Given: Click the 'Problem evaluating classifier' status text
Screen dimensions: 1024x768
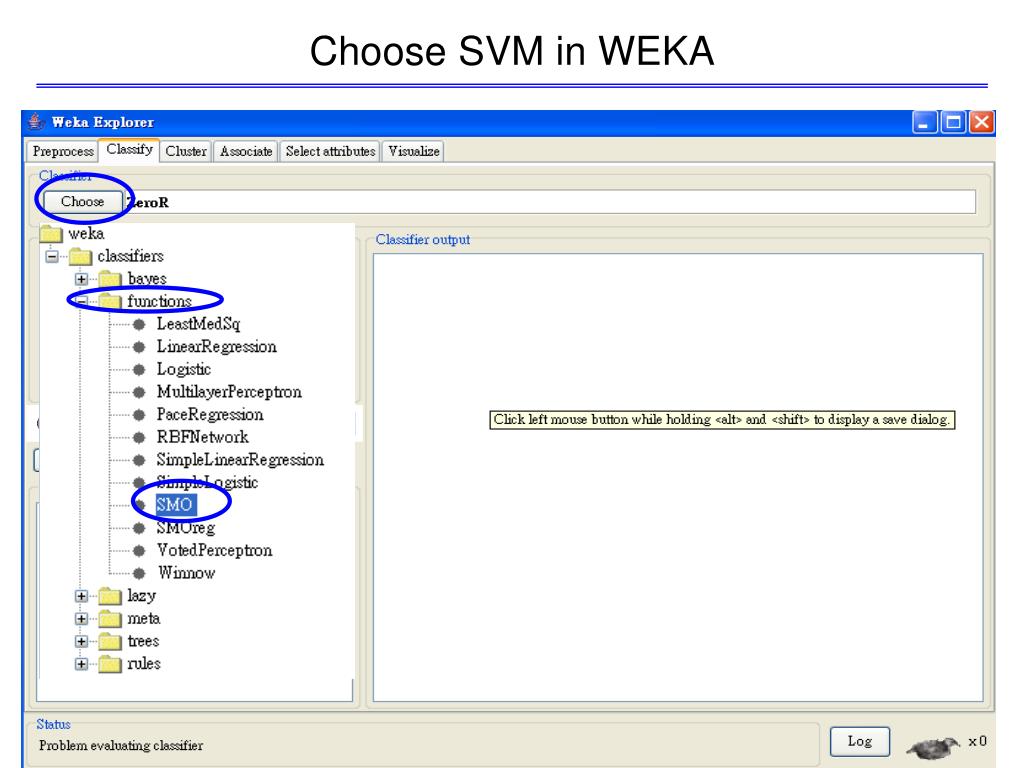Looking at the screenshot, I should pyautogui.click(x=121, y=745).
